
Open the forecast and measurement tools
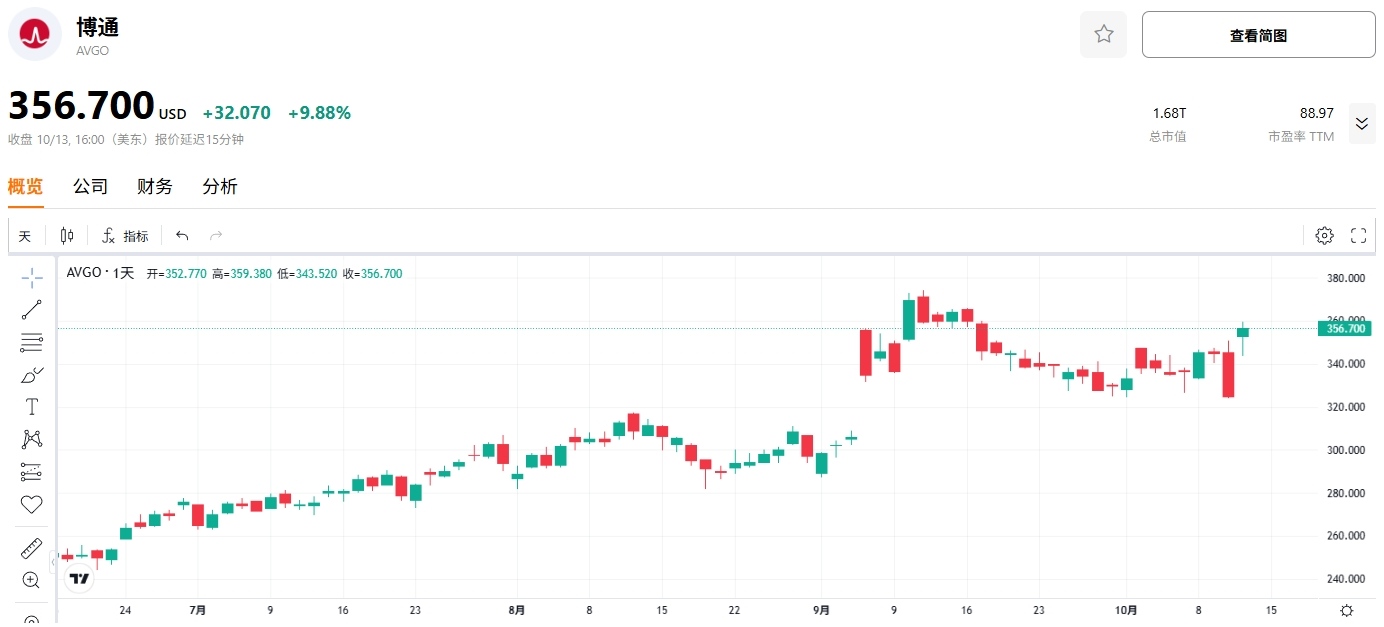click(32, 472)
